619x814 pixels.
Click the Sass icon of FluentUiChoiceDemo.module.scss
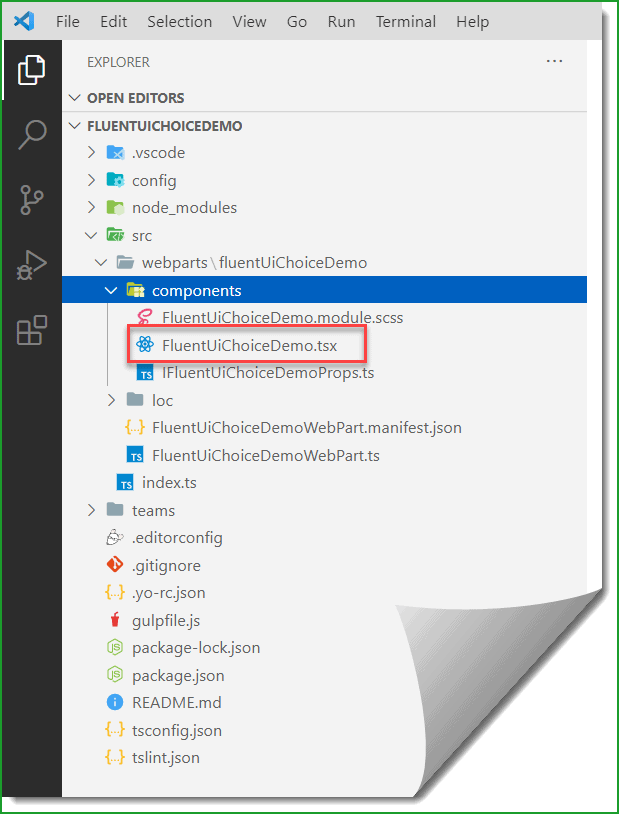coord(145,318)
